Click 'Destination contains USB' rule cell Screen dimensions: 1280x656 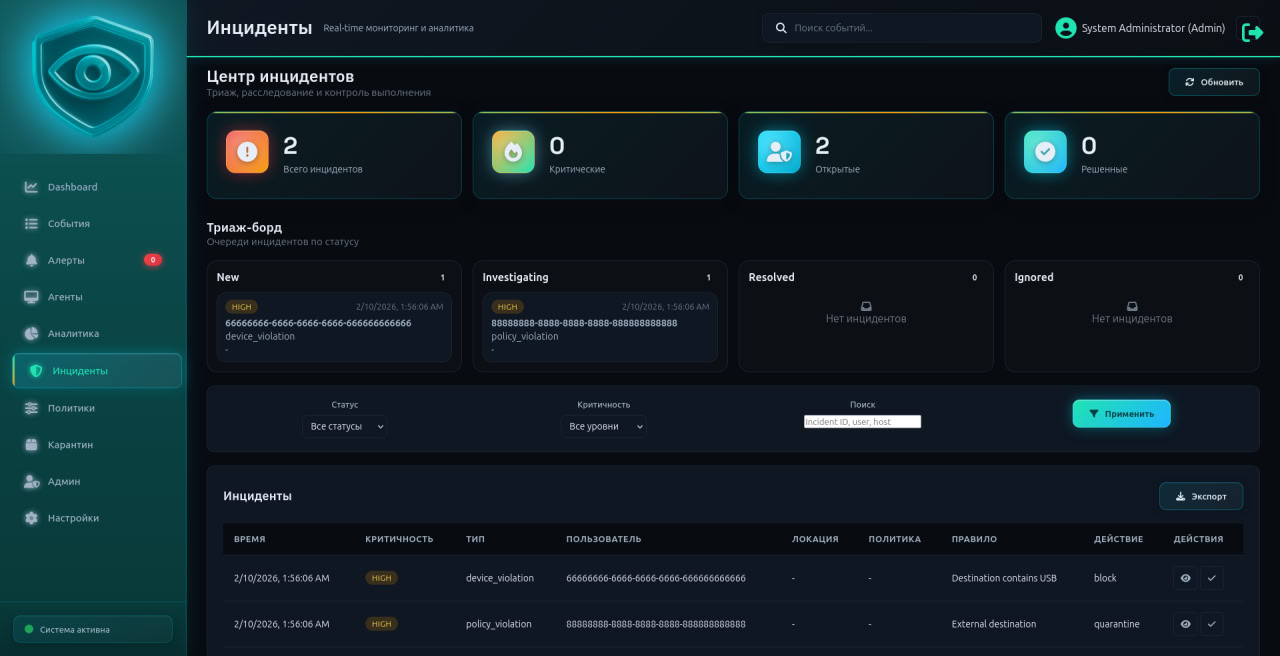[x=1004, y=578]
